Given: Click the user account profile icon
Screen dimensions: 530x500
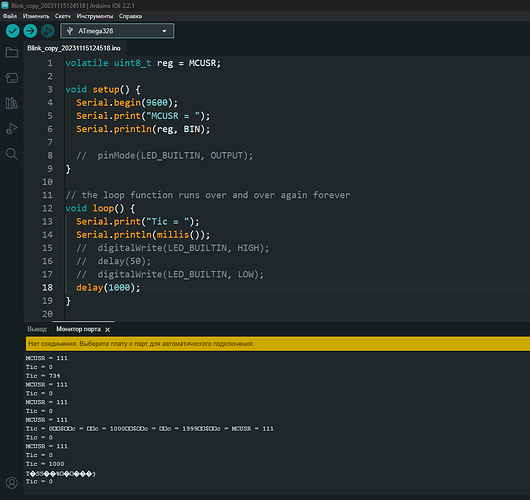Looking at the screenshot, I should (x=12, y=483).
